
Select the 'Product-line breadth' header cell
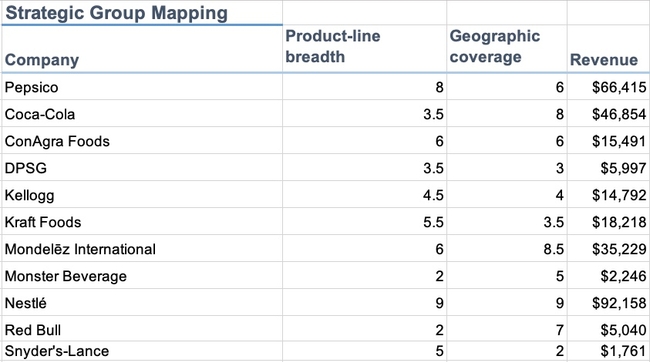(x=364, y=49)
